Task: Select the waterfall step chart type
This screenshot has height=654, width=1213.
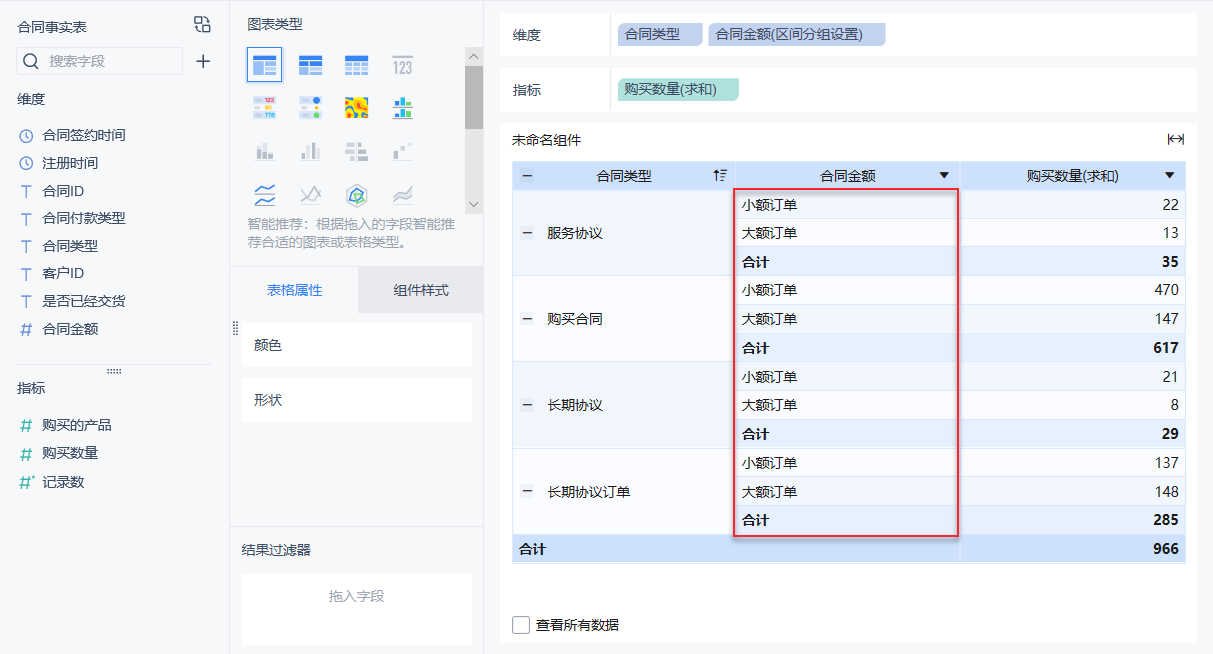Action: pyautogui.click(x=403, y=151)
